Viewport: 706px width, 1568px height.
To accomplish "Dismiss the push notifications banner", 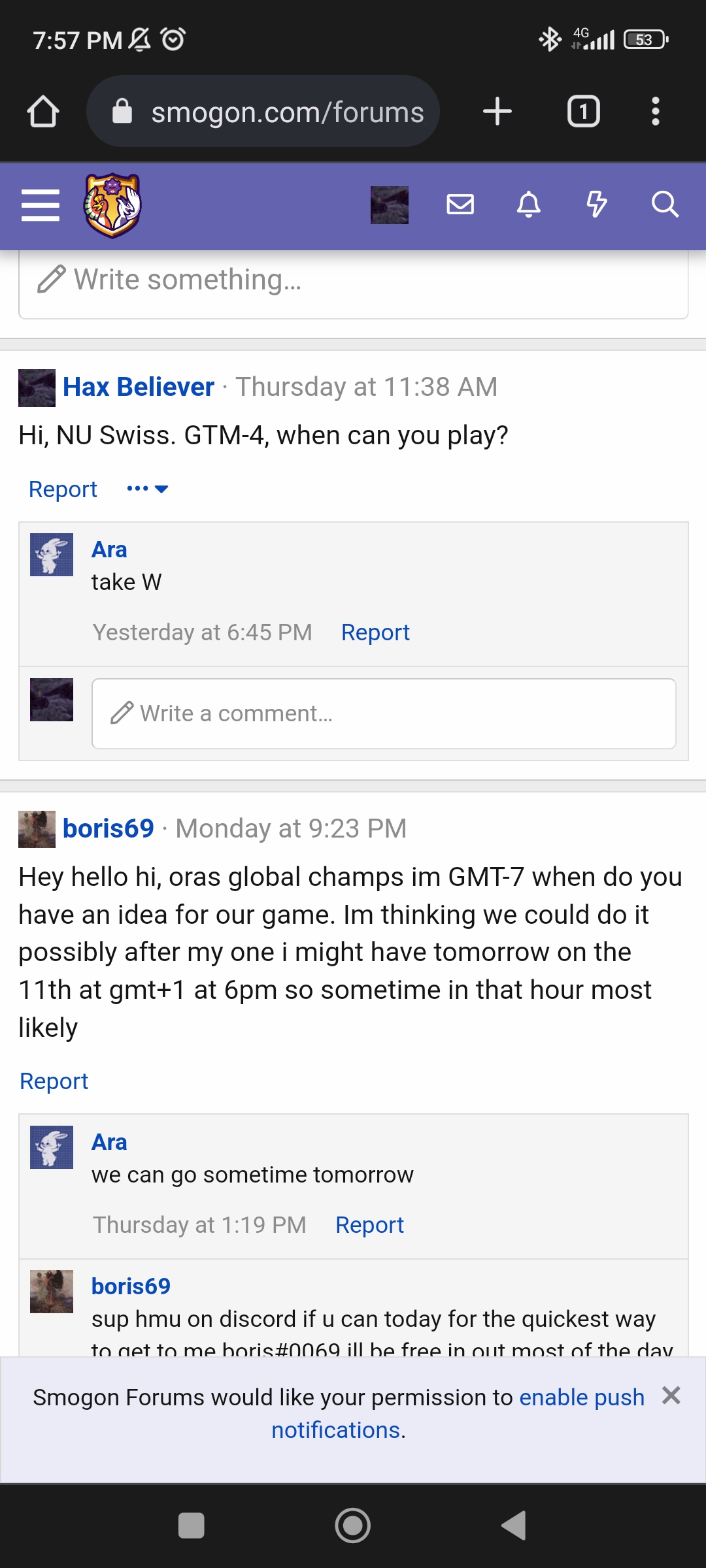I will (x=671, y=1396).
